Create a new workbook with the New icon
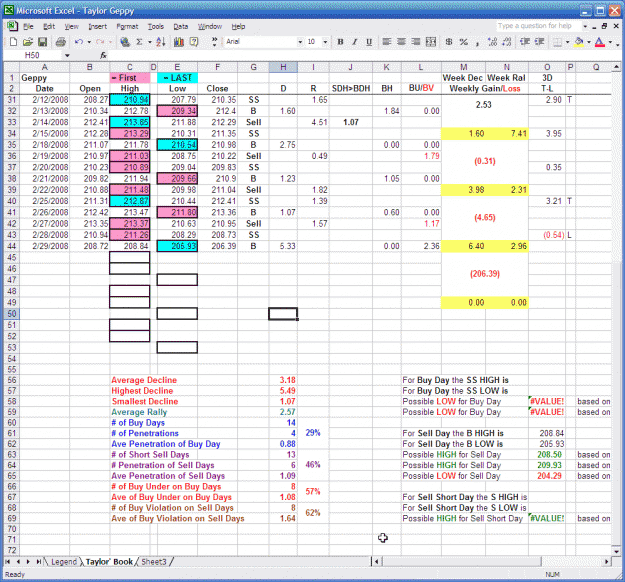Image resolution: width=625 pixels, height=582 pixels. pos(13,42)
